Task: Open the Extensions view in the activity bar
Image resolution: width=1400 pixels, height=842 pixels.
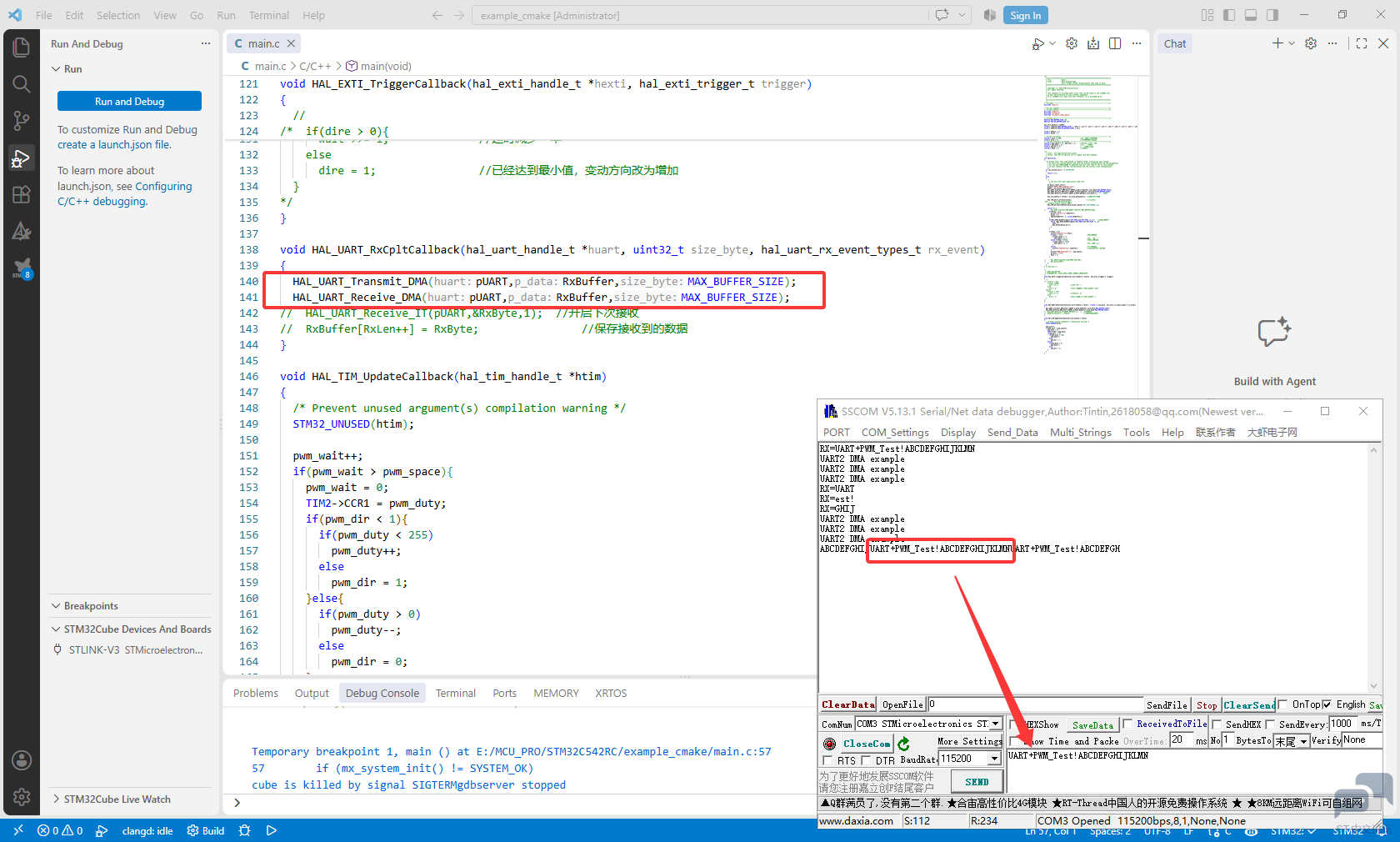Action: 22,194
